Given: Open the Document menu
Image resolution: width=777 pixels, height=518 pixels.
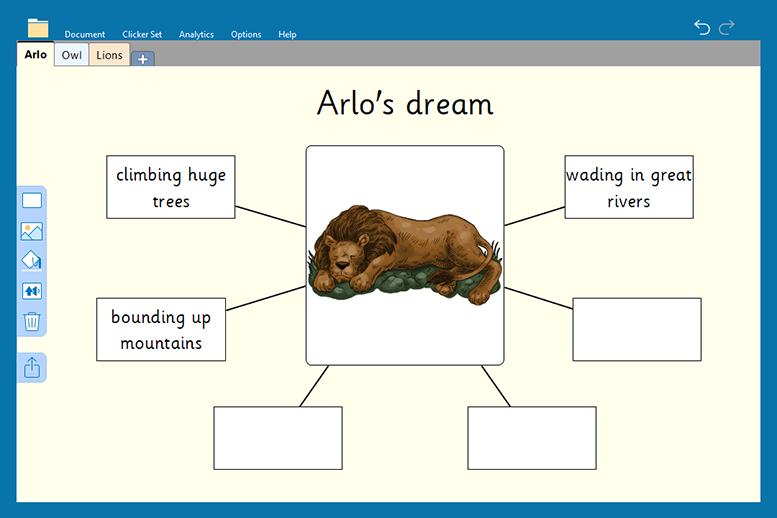Looking at the screenshot, I should (x=85, y=34).
